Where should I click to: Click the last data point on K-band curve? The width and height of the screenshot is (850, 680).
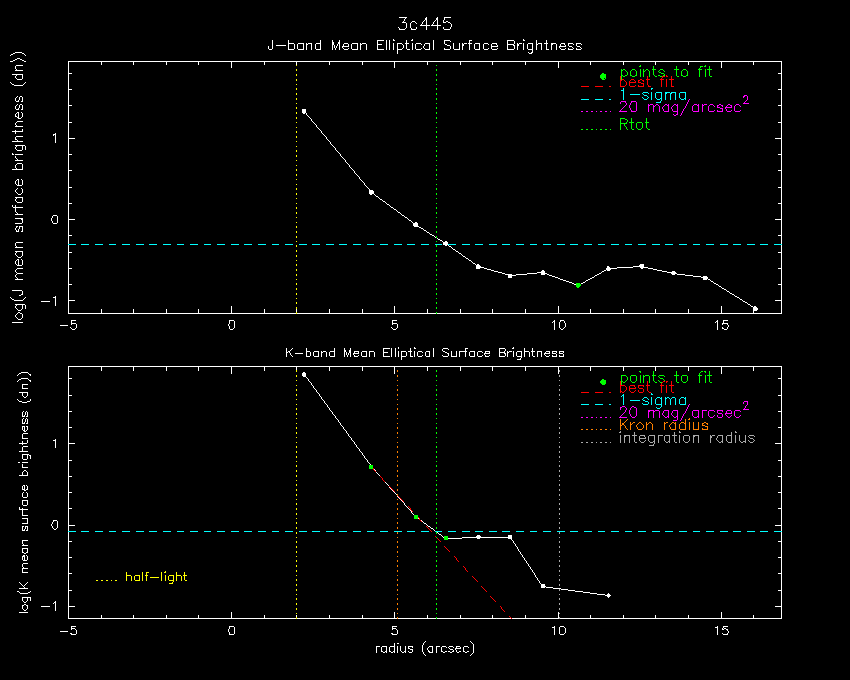[x=608, y=596]
